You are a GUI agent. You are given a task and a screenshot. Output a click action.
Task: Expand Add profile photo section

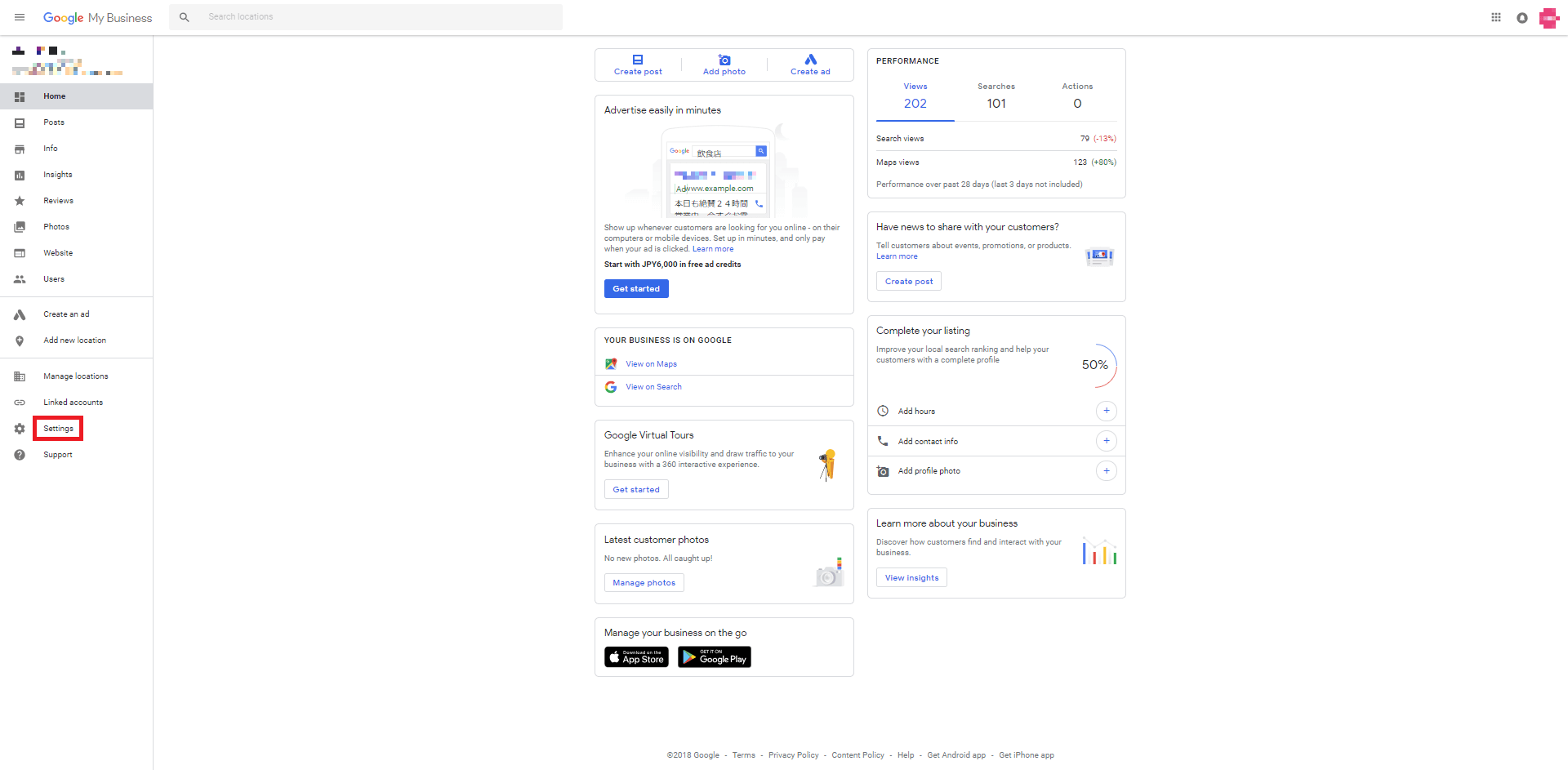point(1107,470)
